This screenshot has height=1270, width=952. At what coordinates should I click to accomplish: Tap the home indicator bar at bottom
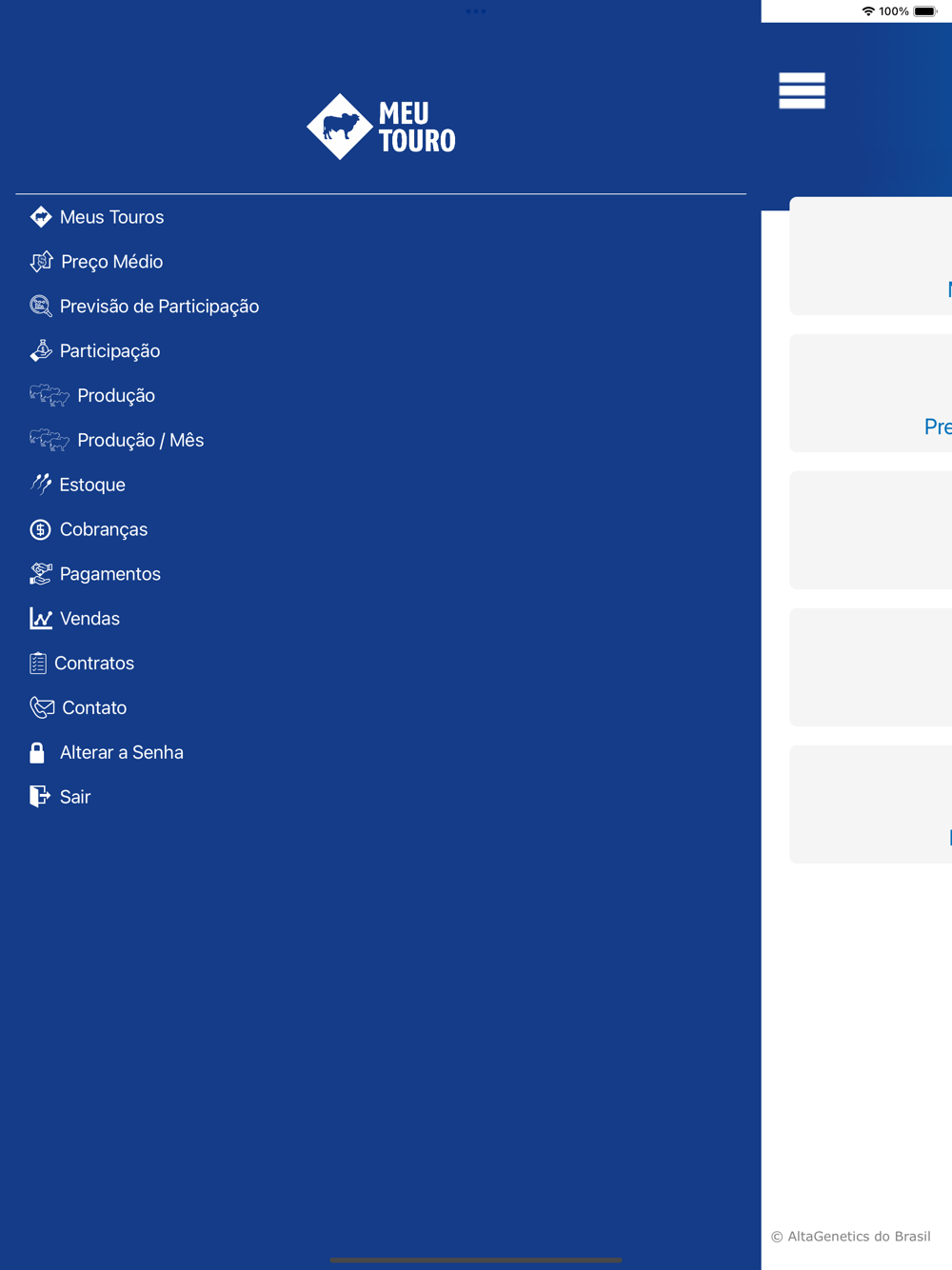pos(476,1260)
